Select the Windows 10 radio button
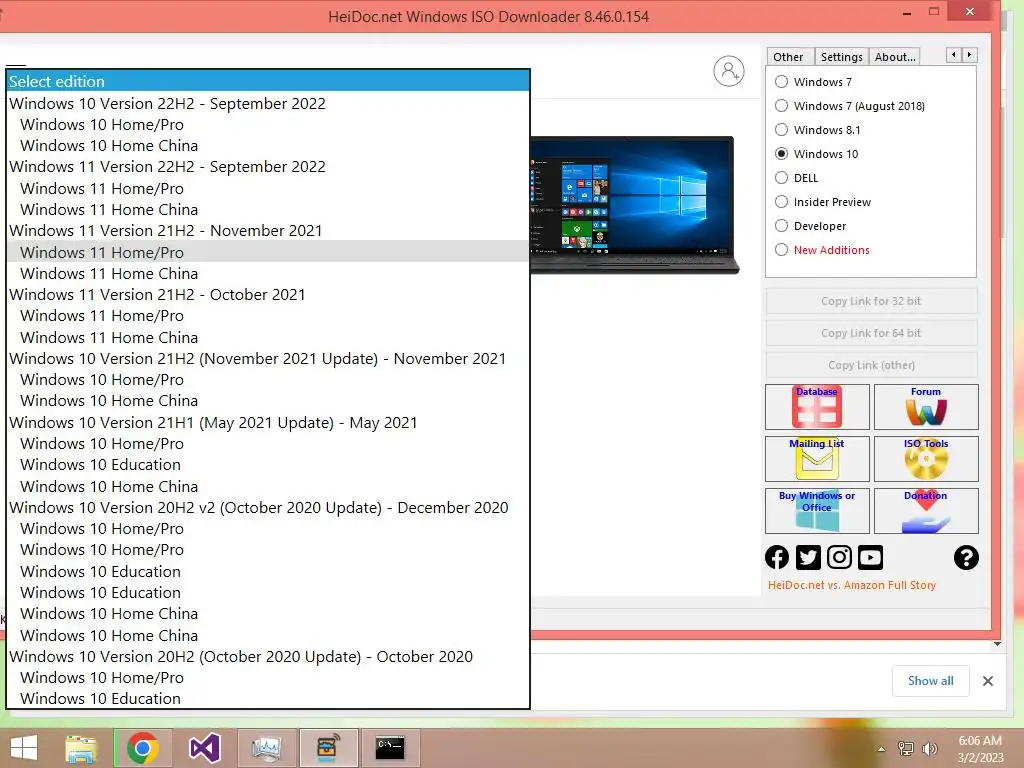This screenshot has height=768, width=1024. 781,154
